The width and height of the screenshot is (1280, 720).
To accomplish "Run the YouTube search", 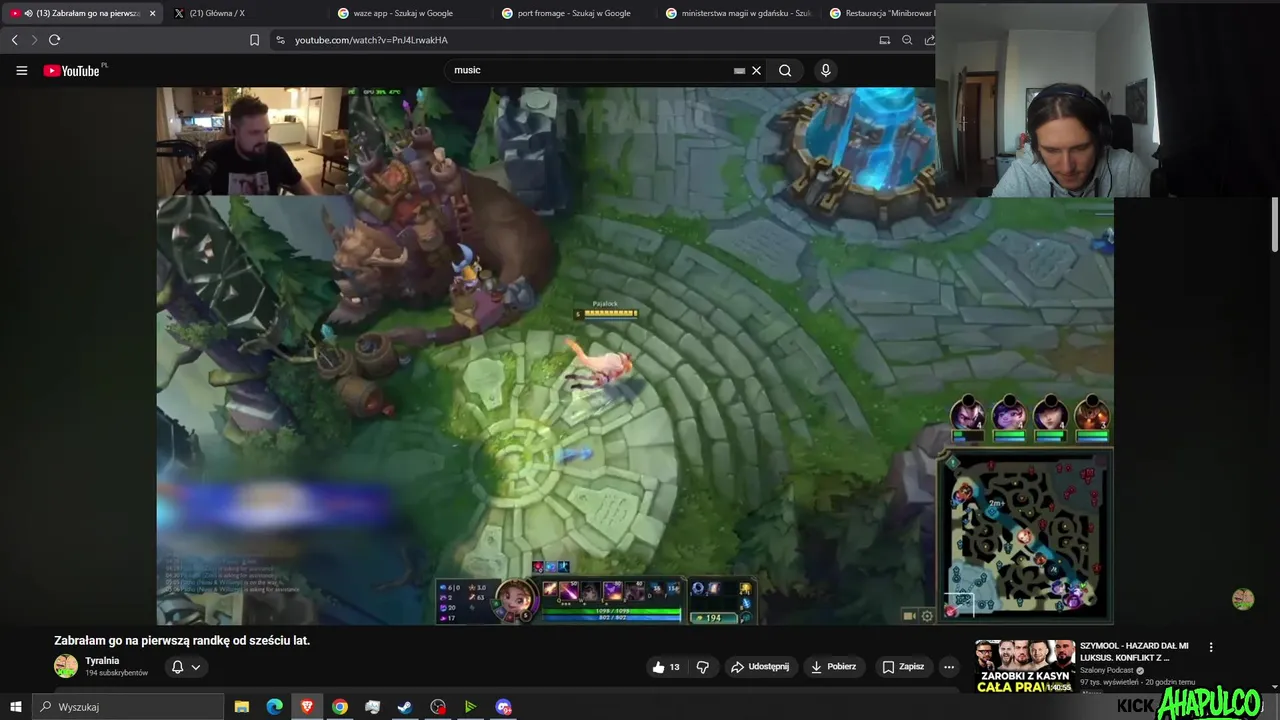I will coord(785,70).
